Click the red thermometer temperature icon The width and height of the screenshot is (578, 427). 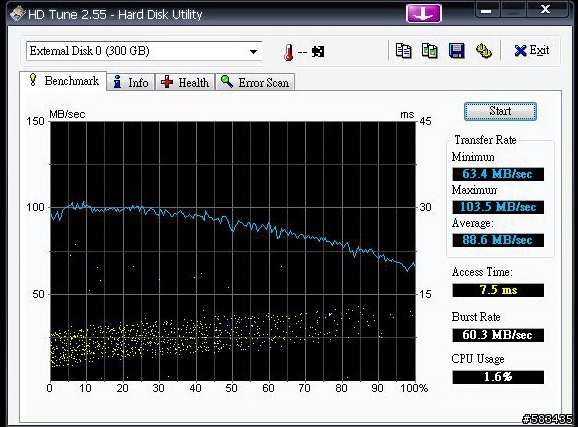coord(288,52)
